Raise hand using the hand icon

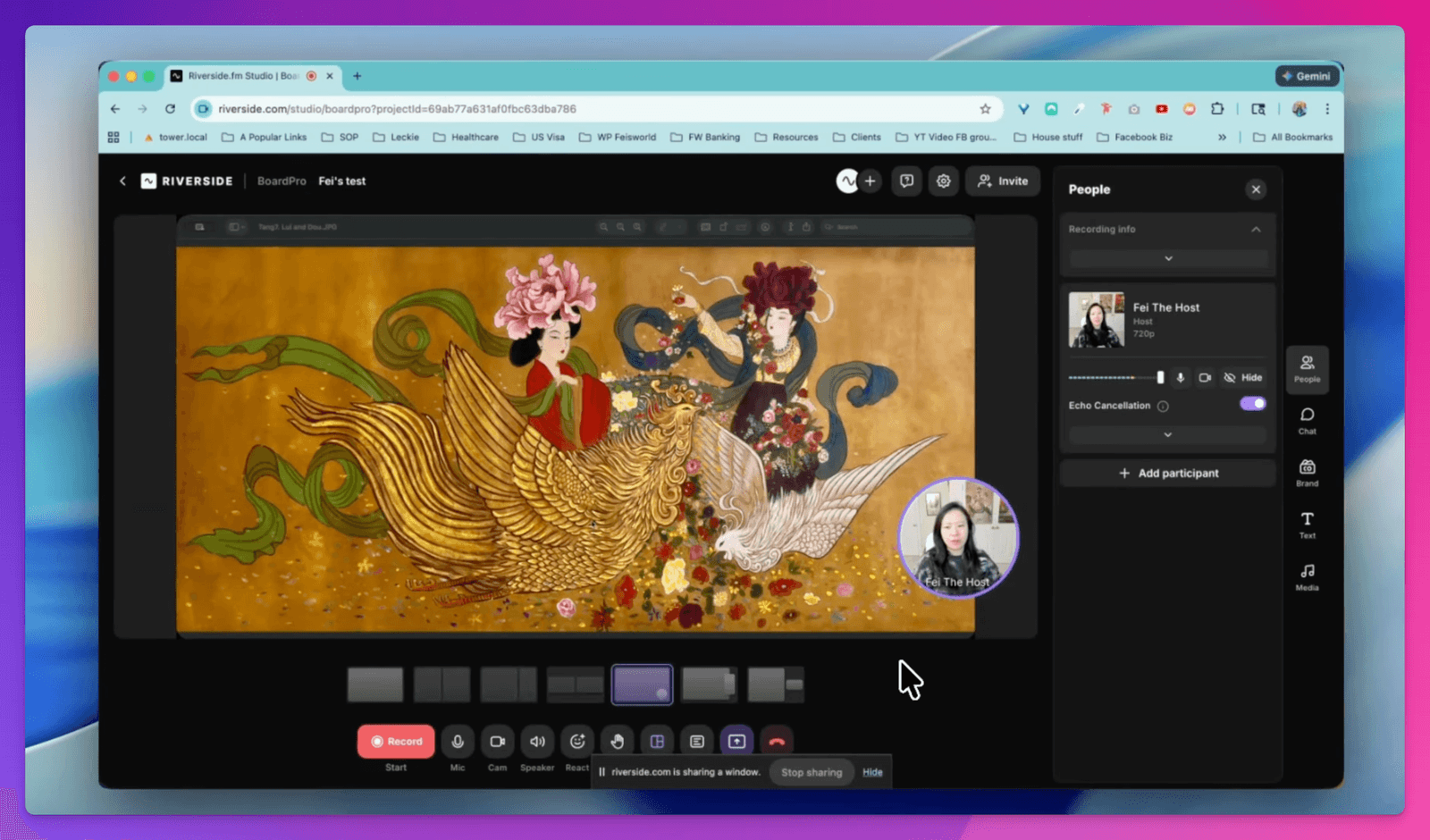click(x=617, y=741)
